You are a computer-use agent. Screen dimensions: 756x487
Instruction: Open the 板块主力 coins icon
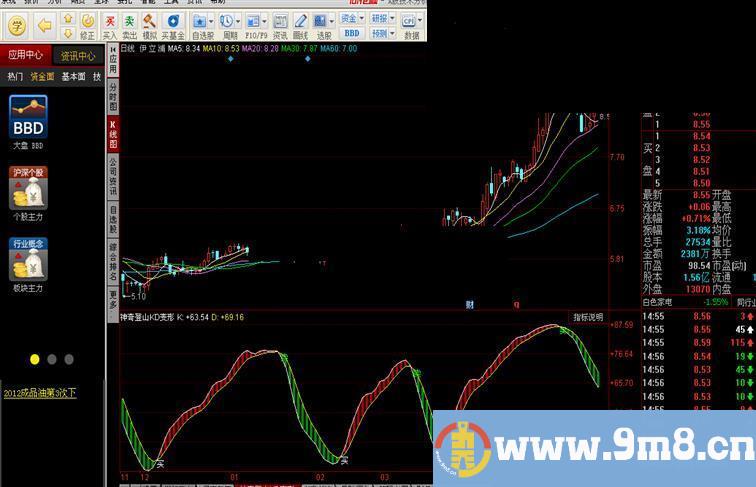(x=28, y=263)
